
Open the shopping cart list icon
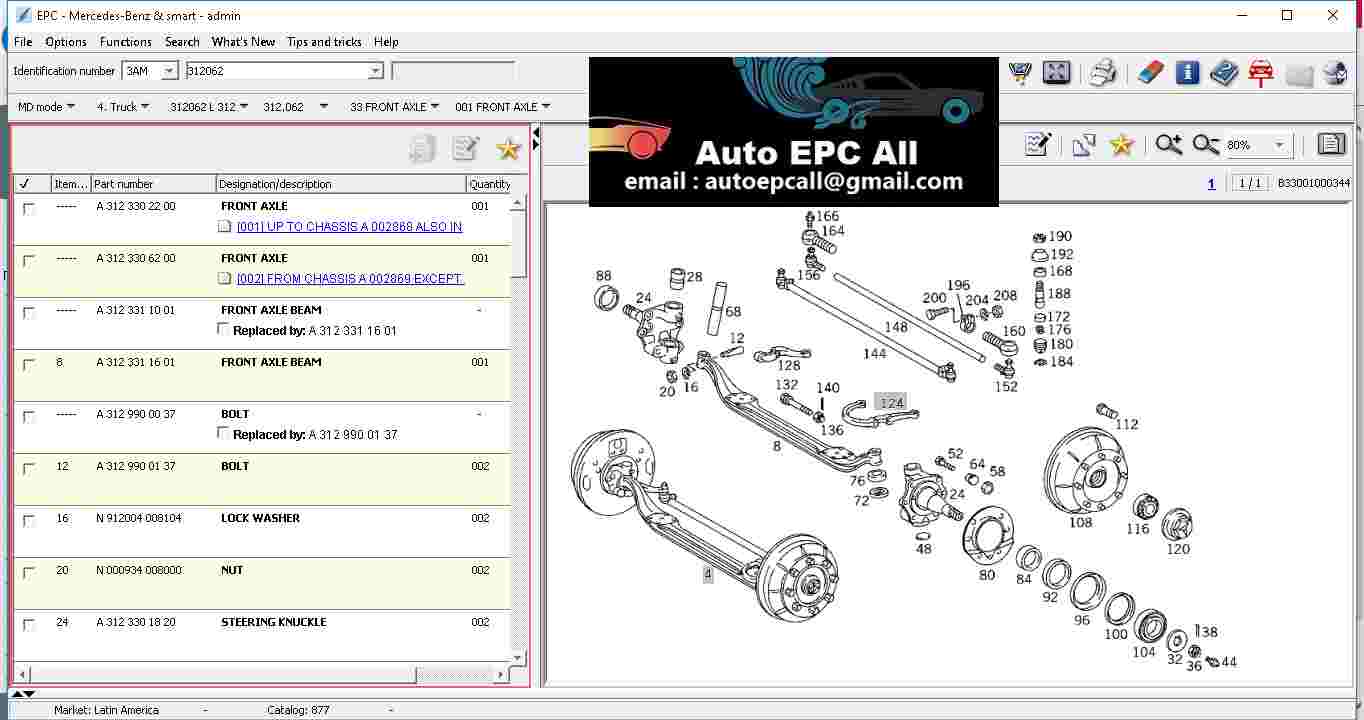[x=1020, y=73]
